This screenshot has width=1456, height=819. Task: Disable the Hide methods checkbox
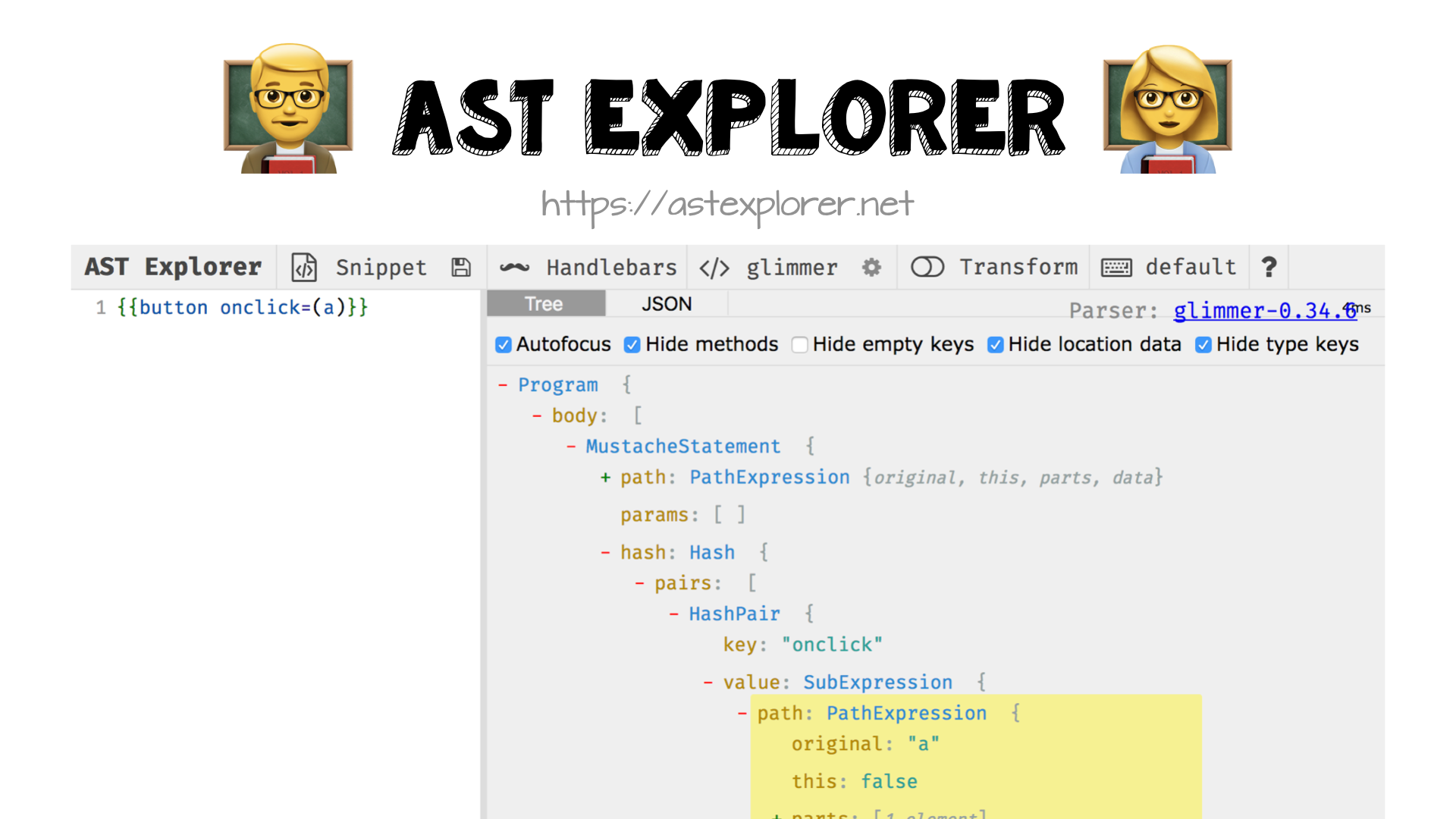pyautogui.click(x=632, y=345)
